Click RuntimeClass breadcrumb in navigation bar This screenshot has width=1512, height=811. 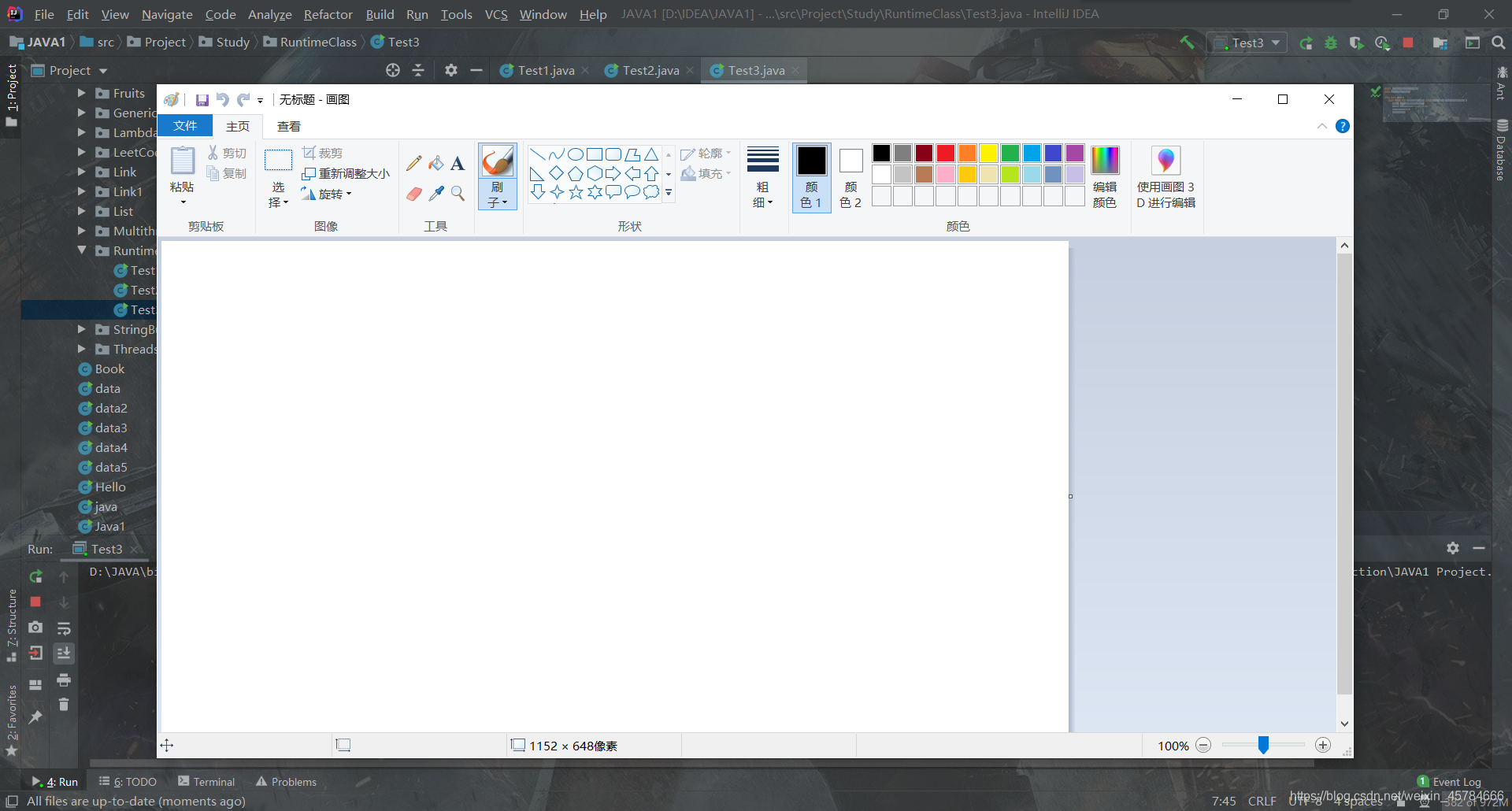(310, 42)
